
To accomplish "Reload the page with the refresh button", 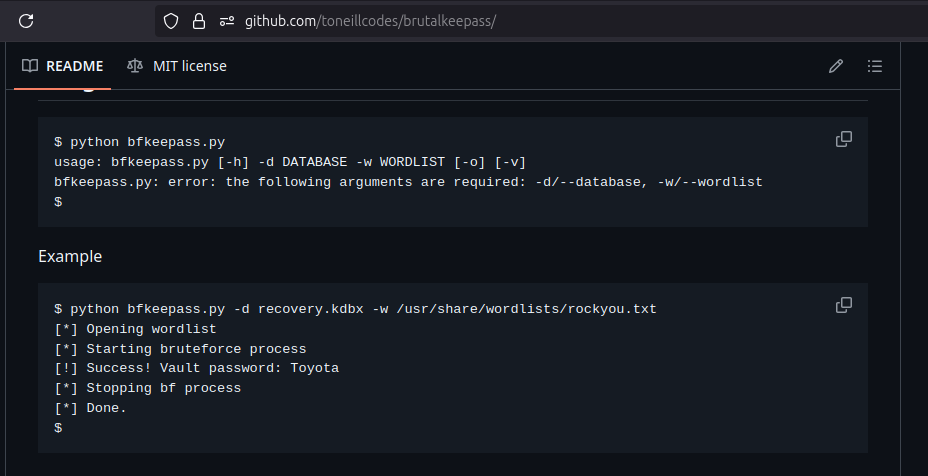I will (x=27, y=20).
